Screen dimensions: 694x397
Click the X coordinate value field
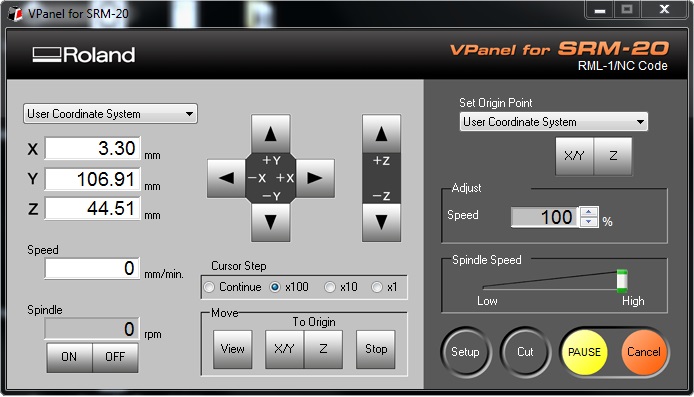pos(93,148)
